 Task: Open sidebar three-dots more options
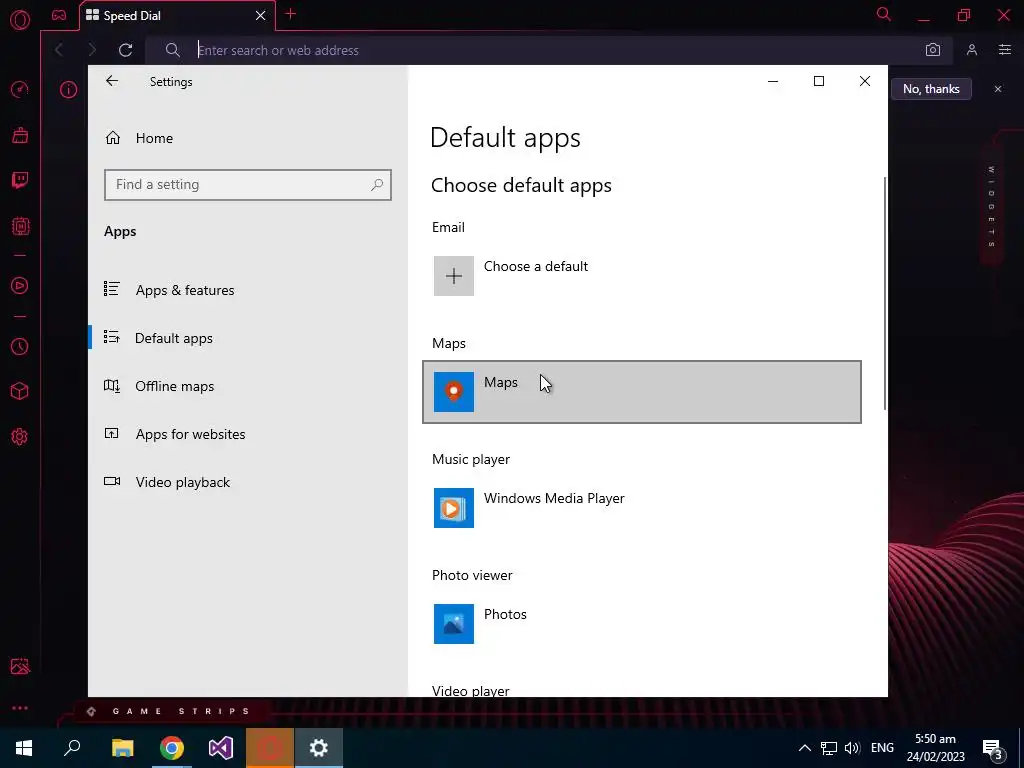pos(20,708)
